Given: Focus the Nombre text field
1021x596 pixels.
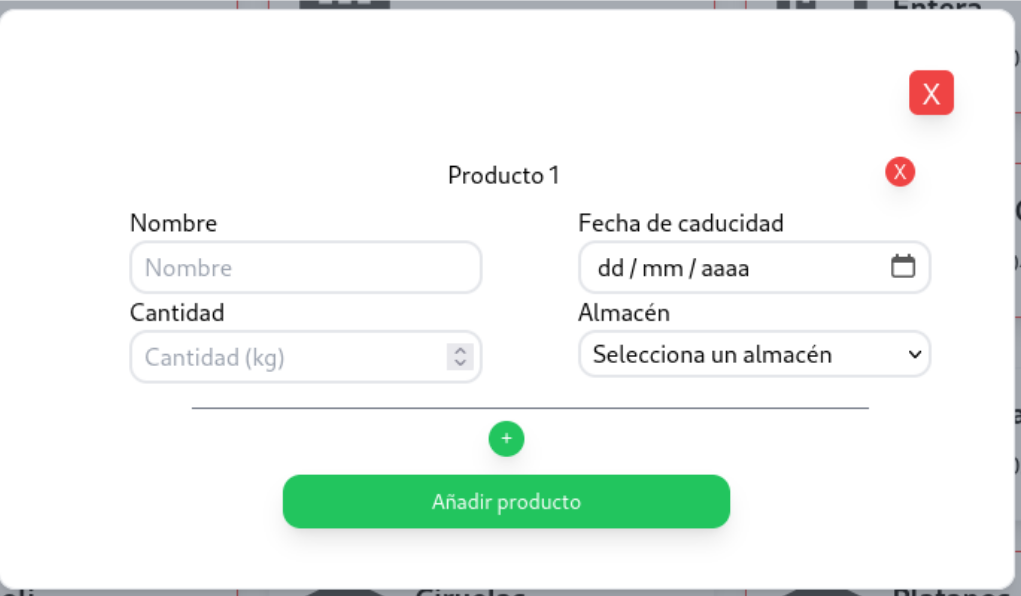Looking at the screenshot, I should pos(305,268).
